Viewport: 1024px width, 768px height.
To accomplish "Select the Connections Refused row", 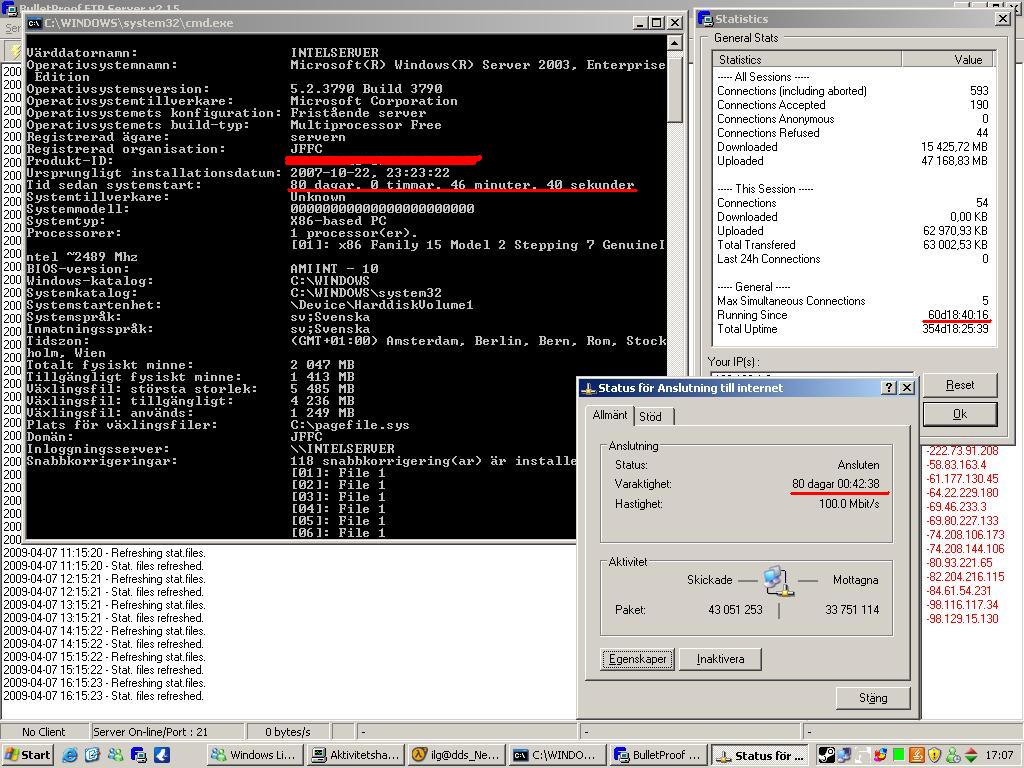I will pos(852,133).
